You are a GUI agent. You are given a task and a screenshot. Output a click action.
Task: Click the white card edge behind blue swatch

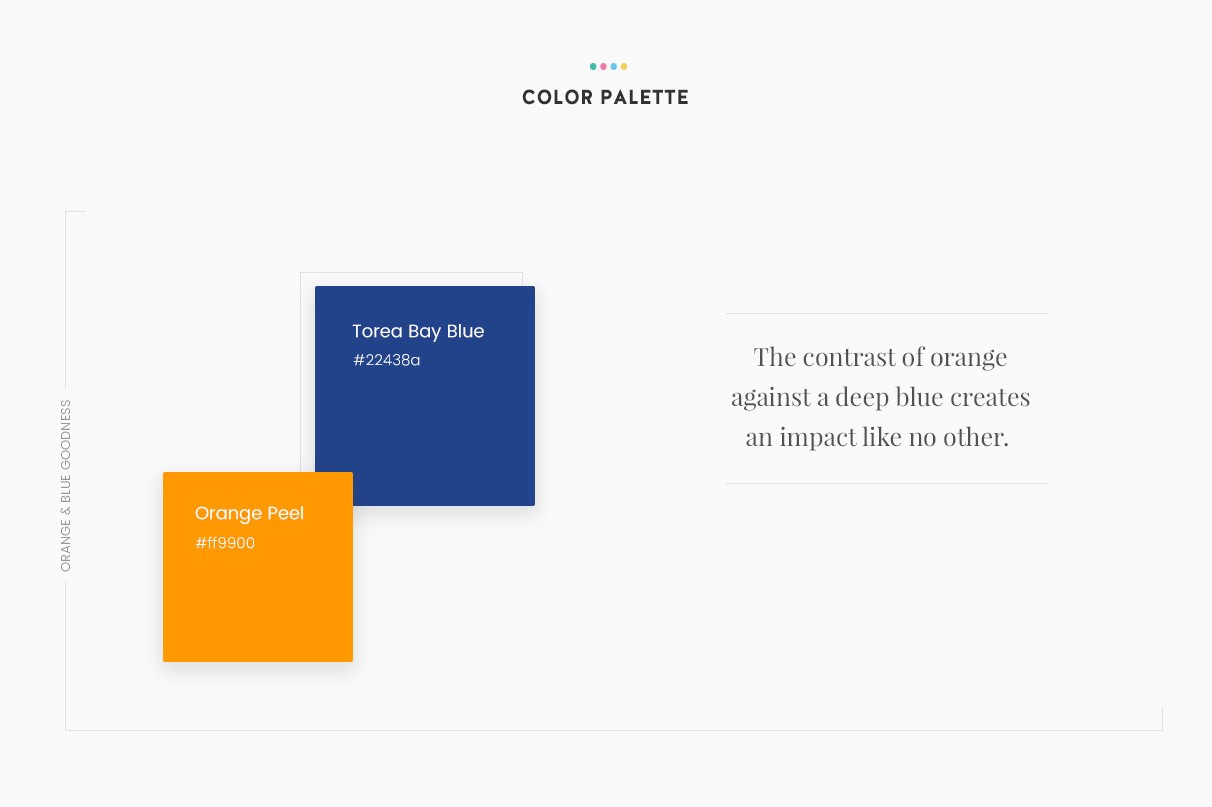[x=410, y=278]
